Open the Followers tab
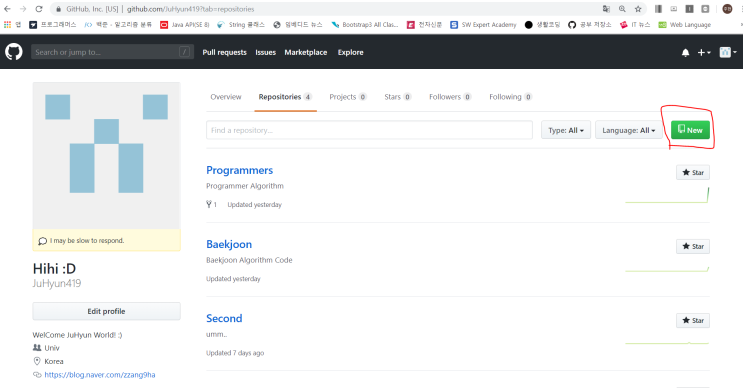The height and width of the screenshot is (388, 743). click(450, 97)
